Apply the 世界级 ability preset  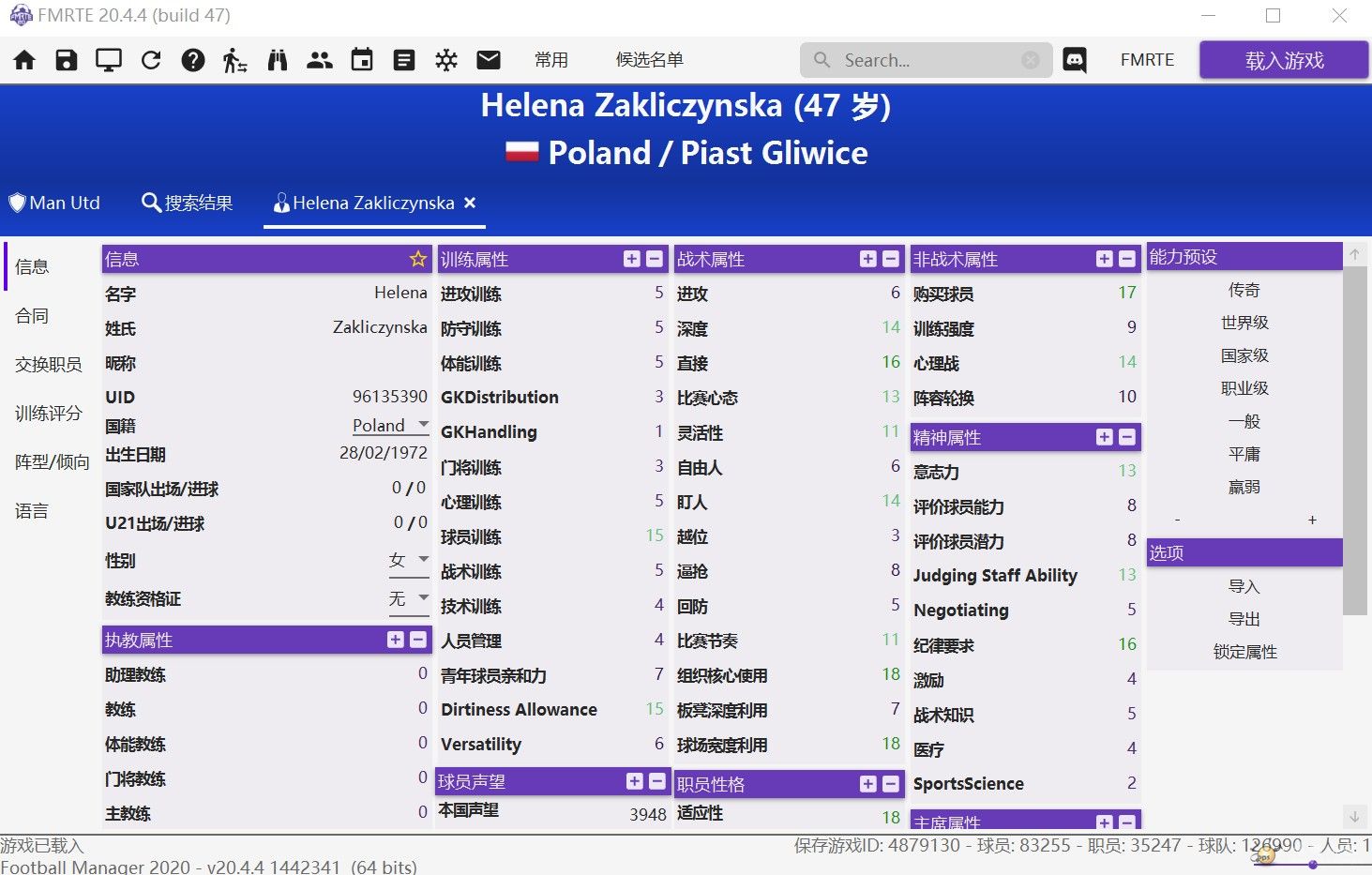[x=1244, y=323]
